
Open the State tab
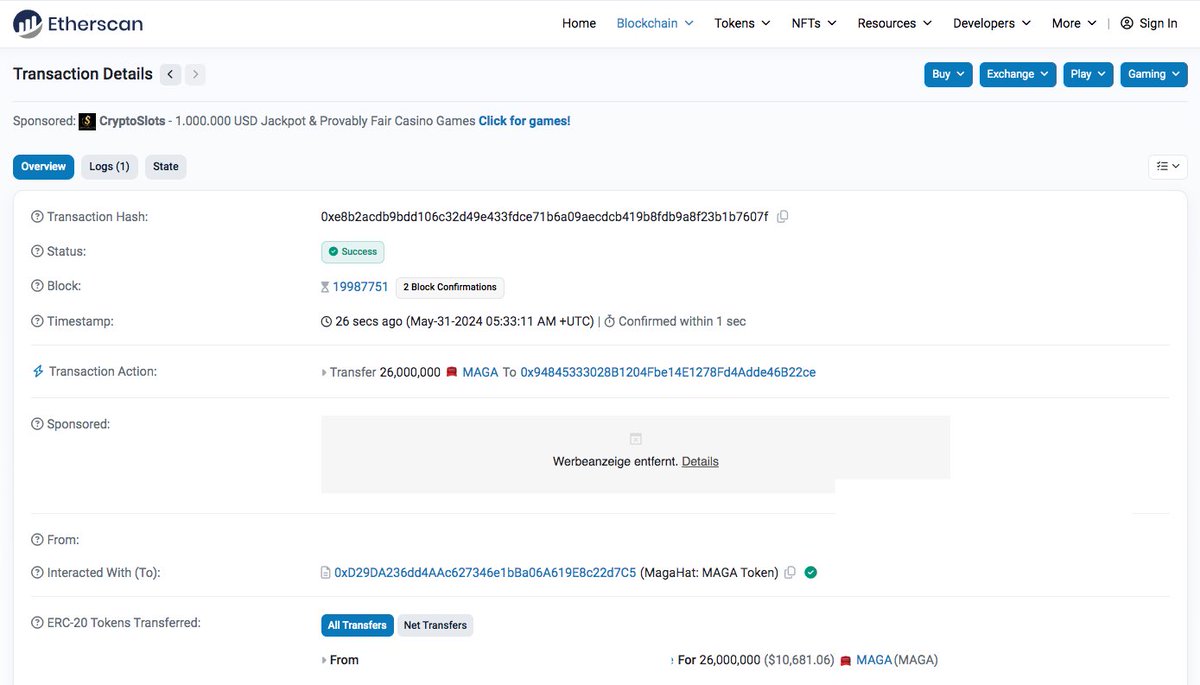coord(165,166)
